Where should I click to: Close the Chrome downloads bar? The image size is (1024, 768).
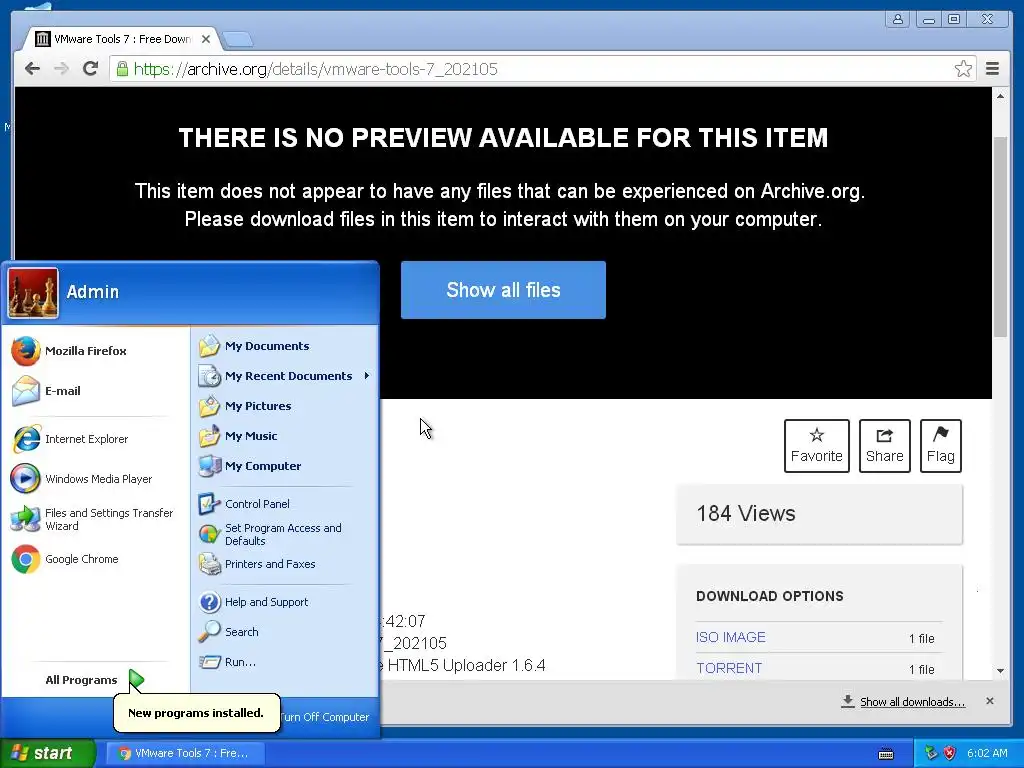coord(990,701)
